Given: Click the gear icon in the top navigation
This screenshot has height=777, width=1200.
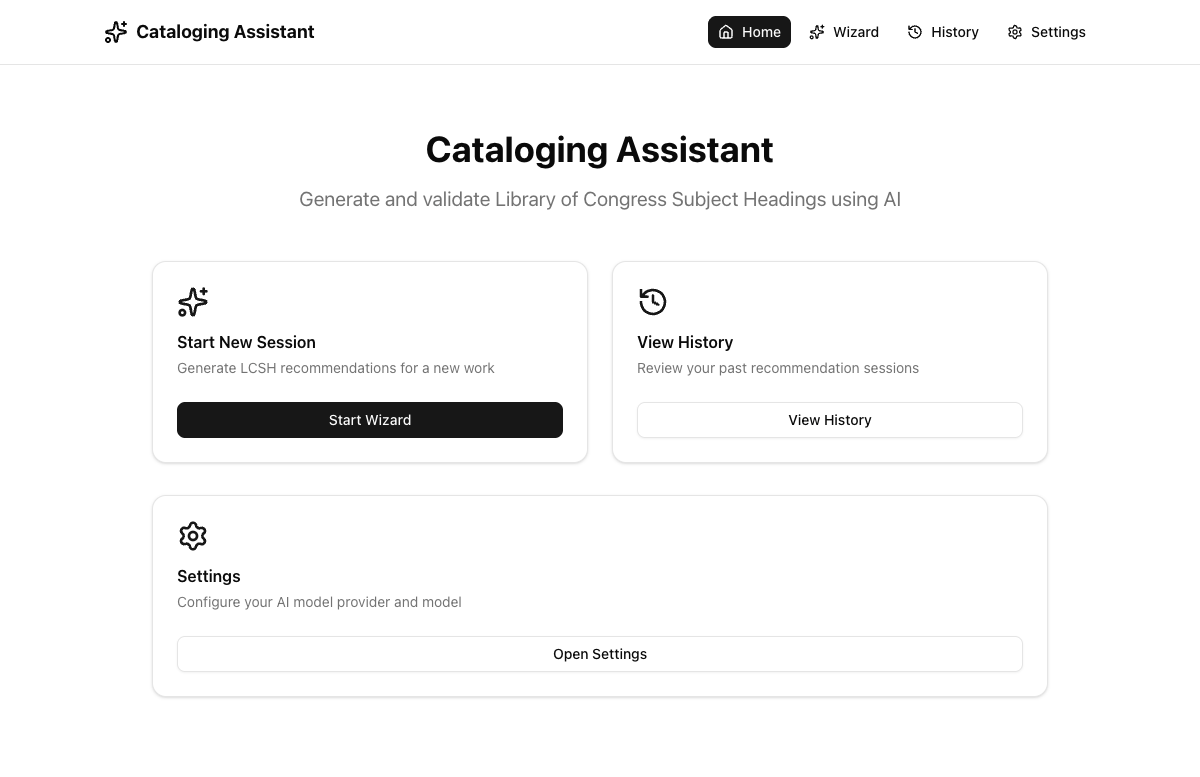Looking at the screenshot, I should [x=1015, y=32].
